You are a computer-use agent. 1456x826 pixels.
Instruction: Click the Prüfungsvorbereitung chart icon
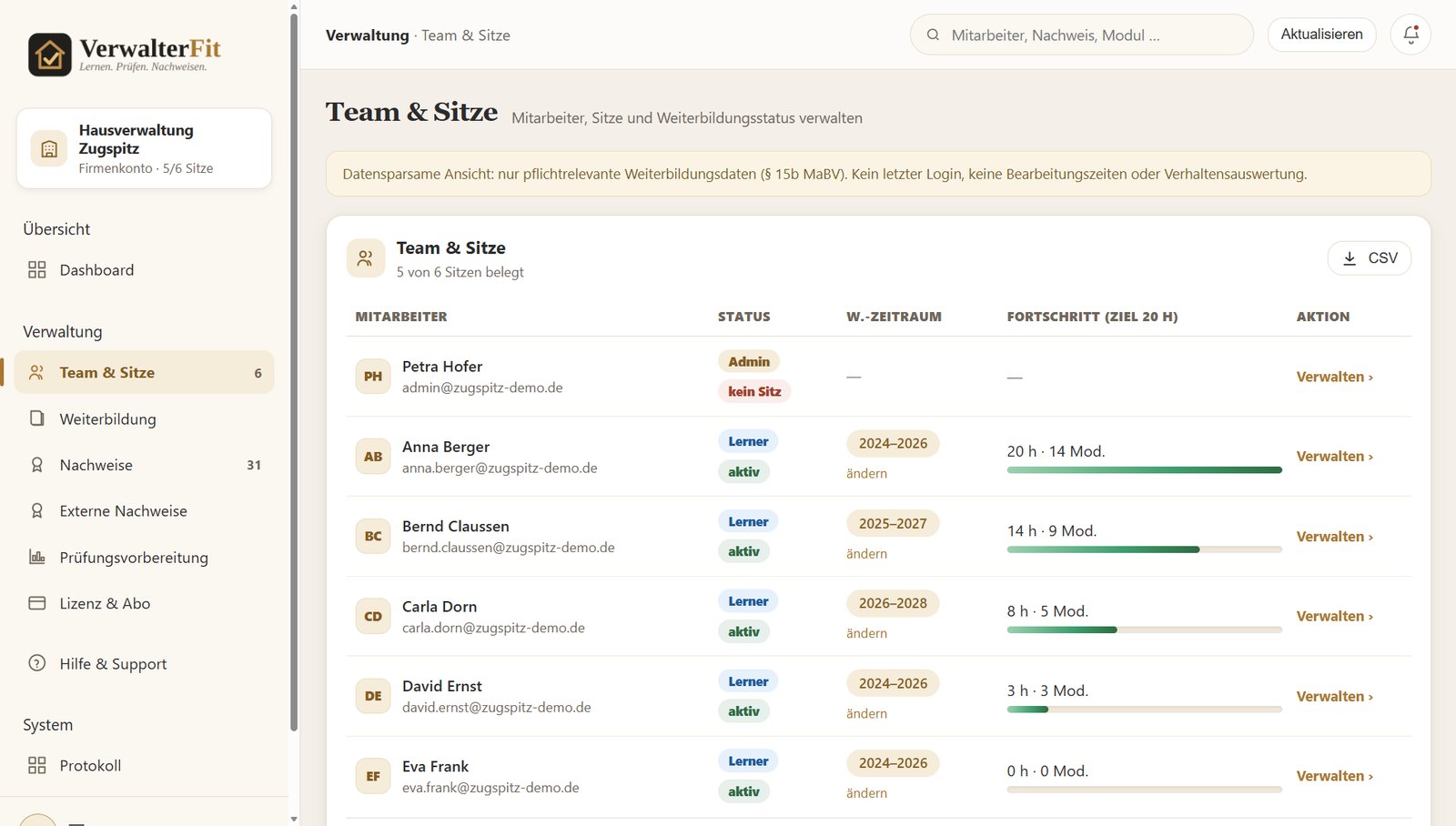click(x=37, y=557)
